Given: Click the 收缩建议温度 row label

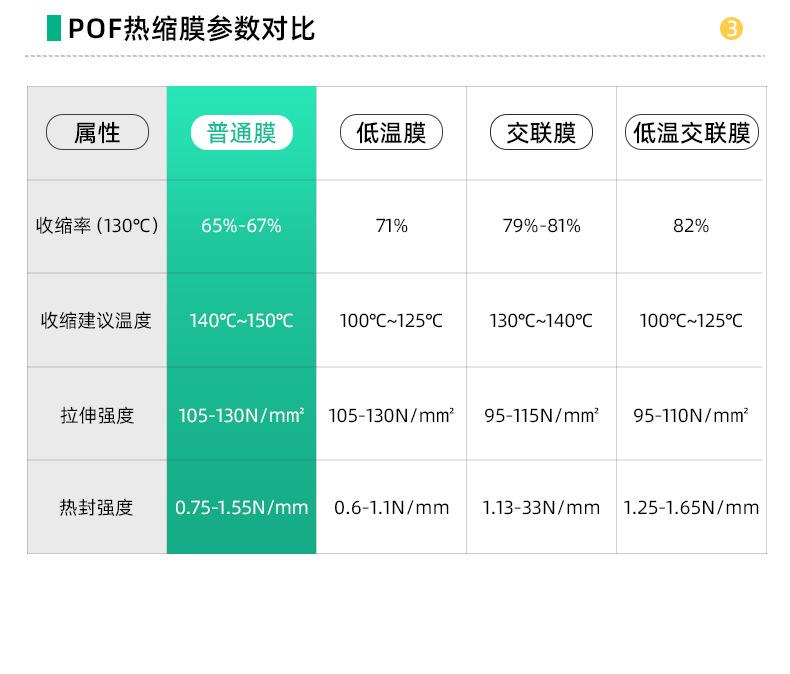Looking at the screenshot, I should pyautogui.click(x=97, y=321).
